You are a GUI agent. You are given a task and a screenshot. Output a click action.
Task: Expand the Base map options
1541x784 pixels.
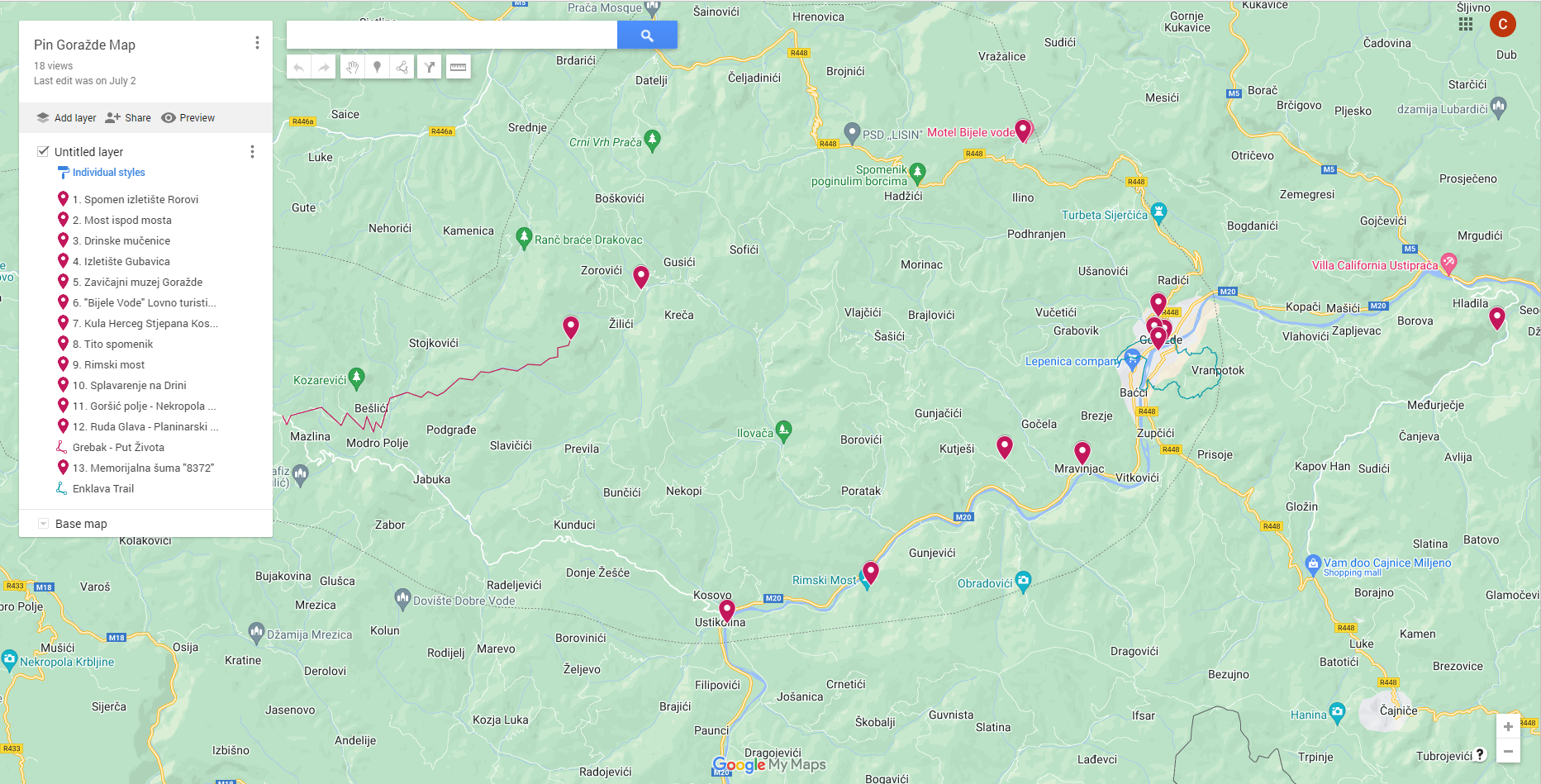[44, 524]
